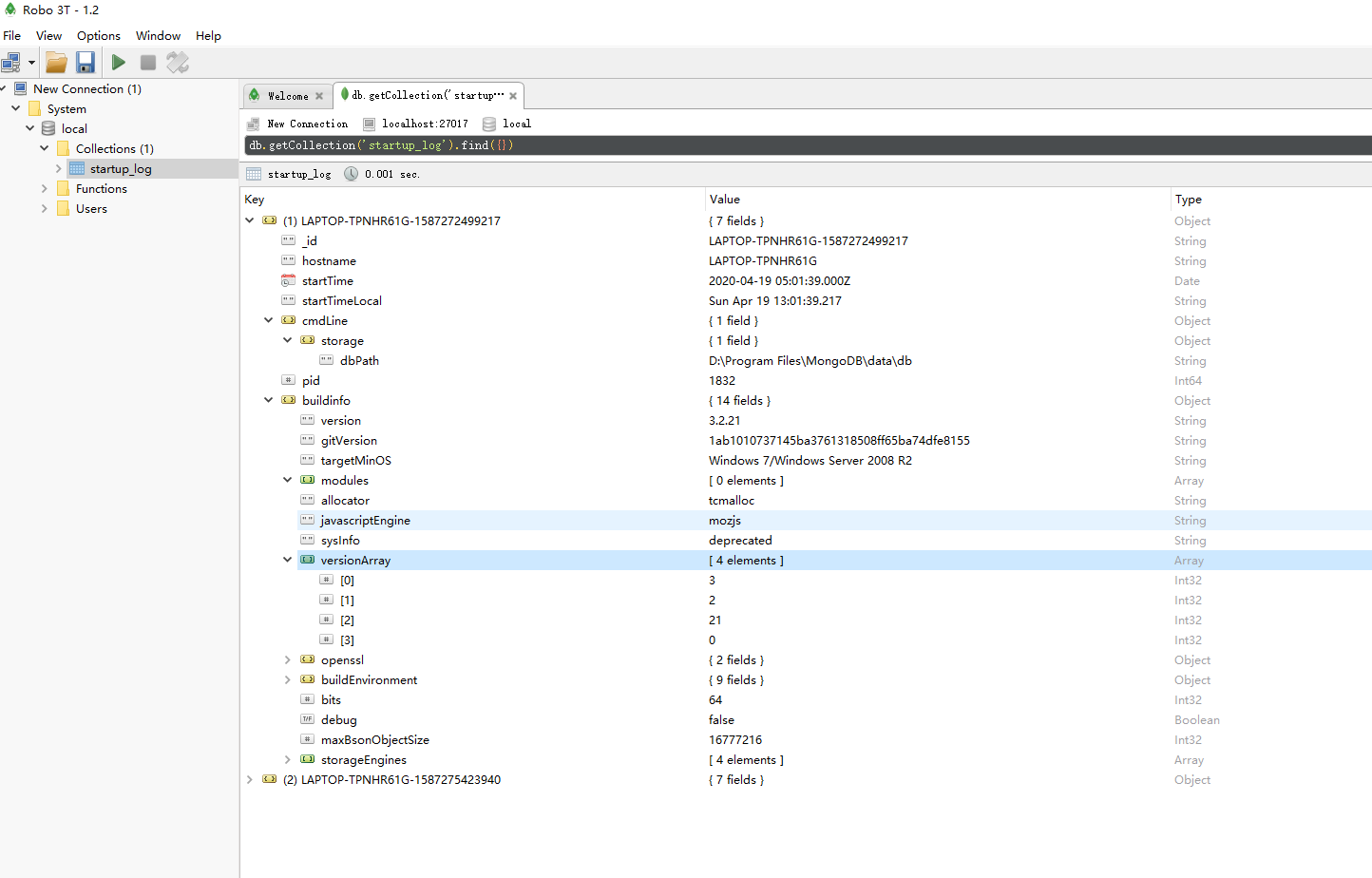Collapse the versionArray row
Viewport: 1372px width, 878px height.
tap(288, 560)
